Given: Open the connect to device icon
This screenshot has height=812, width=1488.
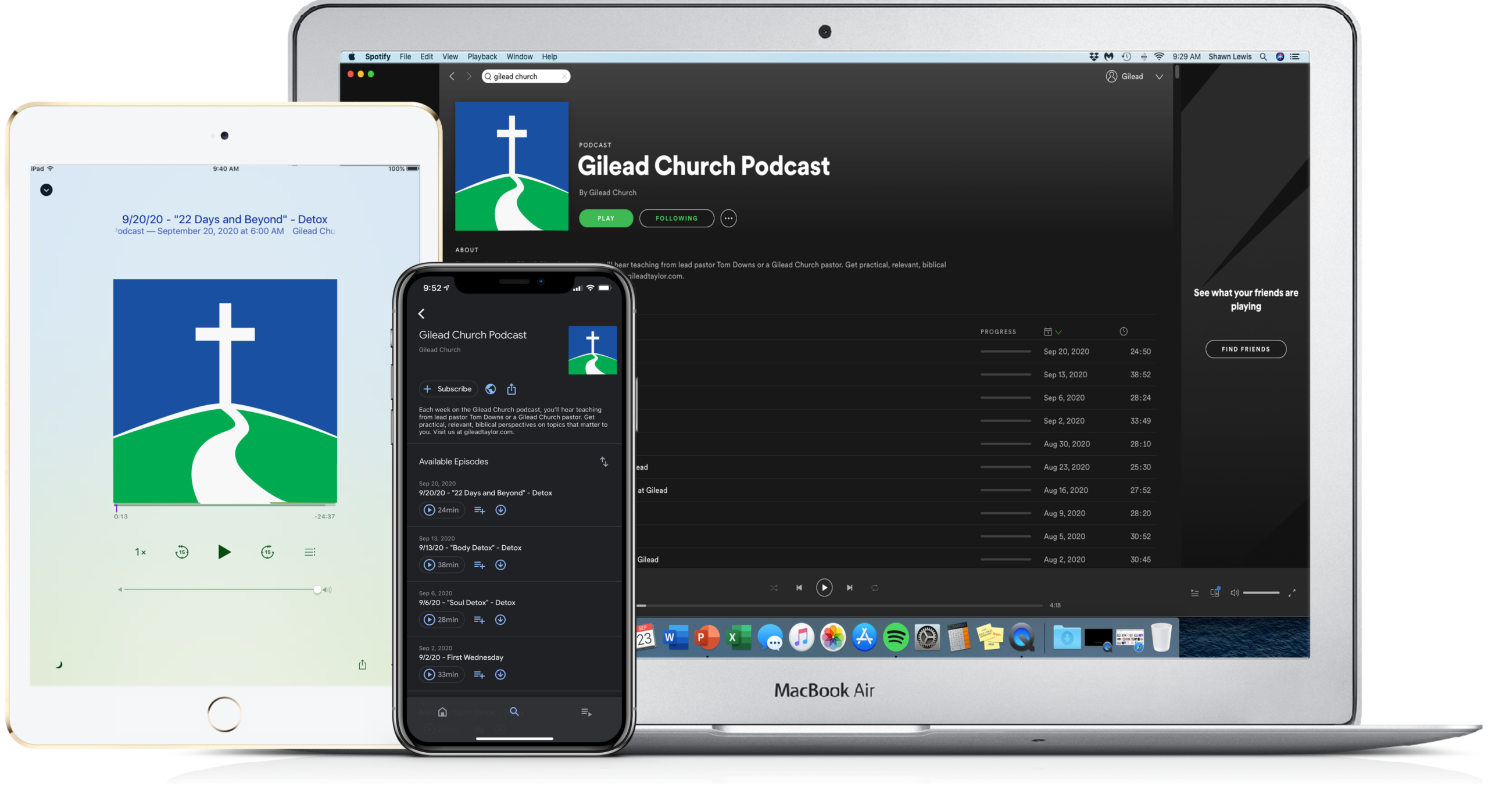Looking at the screenshot, I should coord(1215,592).
